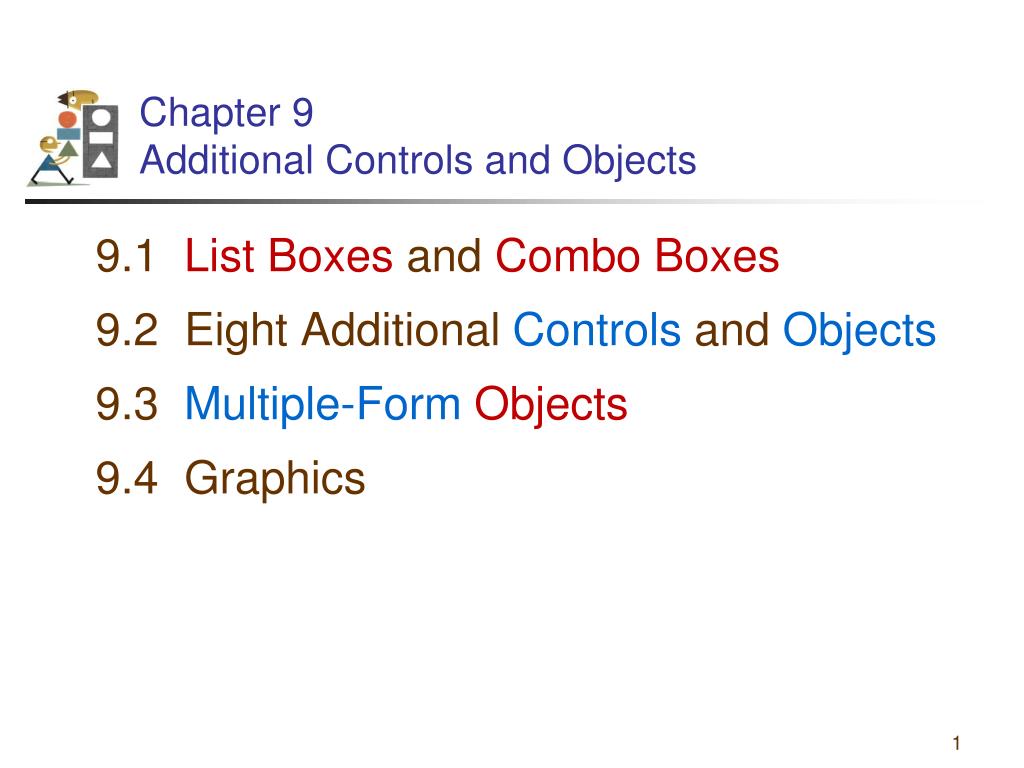The image size is (1024, 768).
Task: Open the red 'List Boxes' link
Action: pos(289,255)
